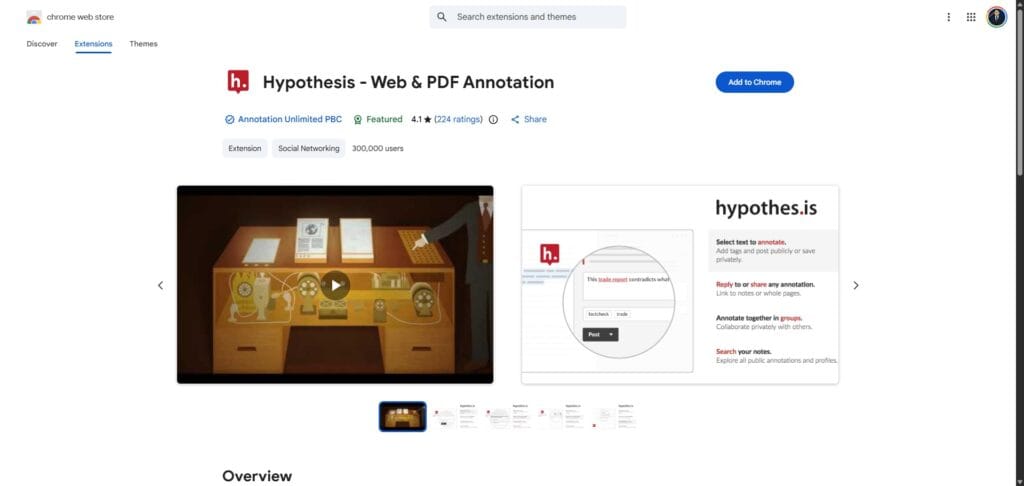The height and width of the screenshot is (486, 1024).
Task: Select the third screenshot thumbnail
Action: point(509,417)
